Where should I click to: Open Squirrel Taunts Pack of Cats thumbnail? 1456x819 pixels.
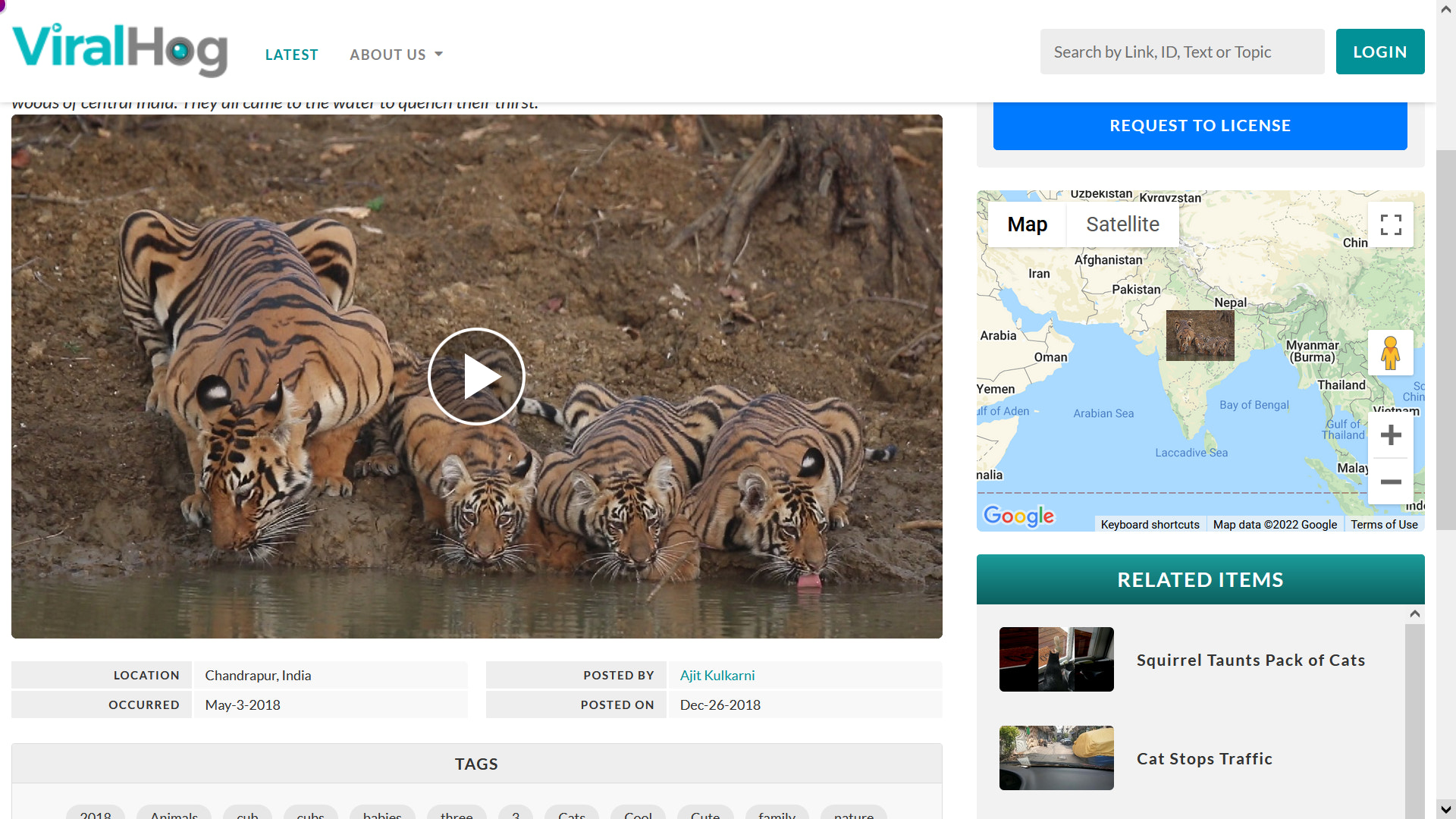tap(1056, 659)
